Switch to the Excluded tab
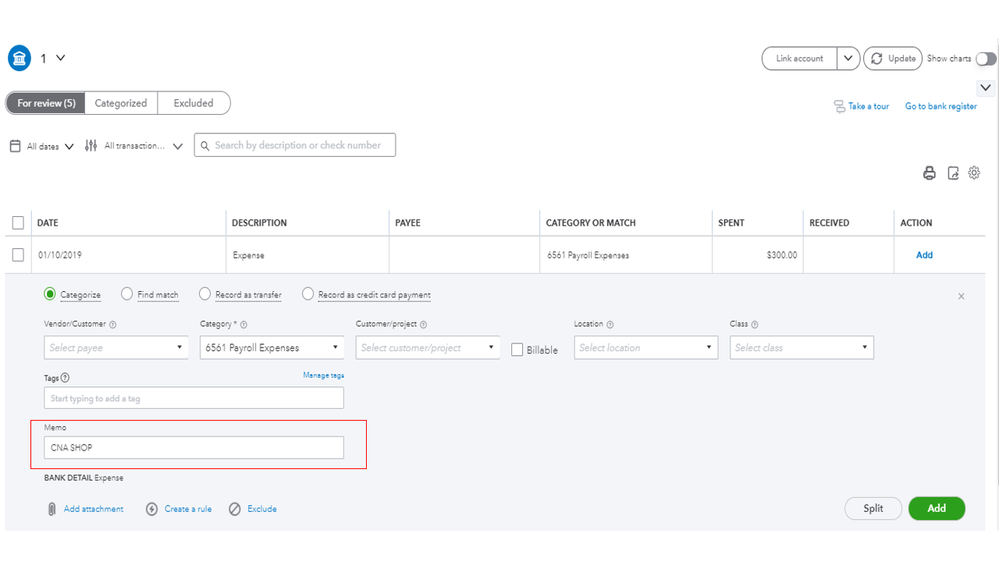999x562 pixels. click(193, 103)
